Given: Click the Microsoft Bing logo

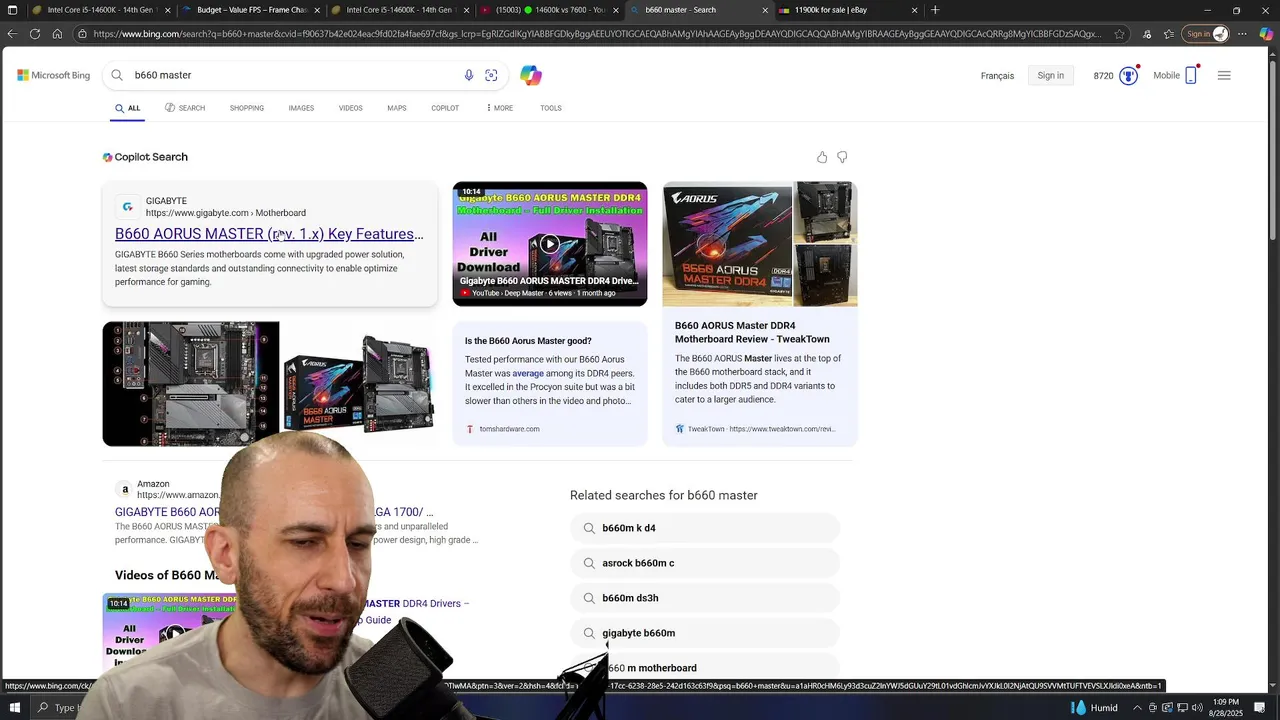Looking at the screenshot, I should click(x=53, y=75).
